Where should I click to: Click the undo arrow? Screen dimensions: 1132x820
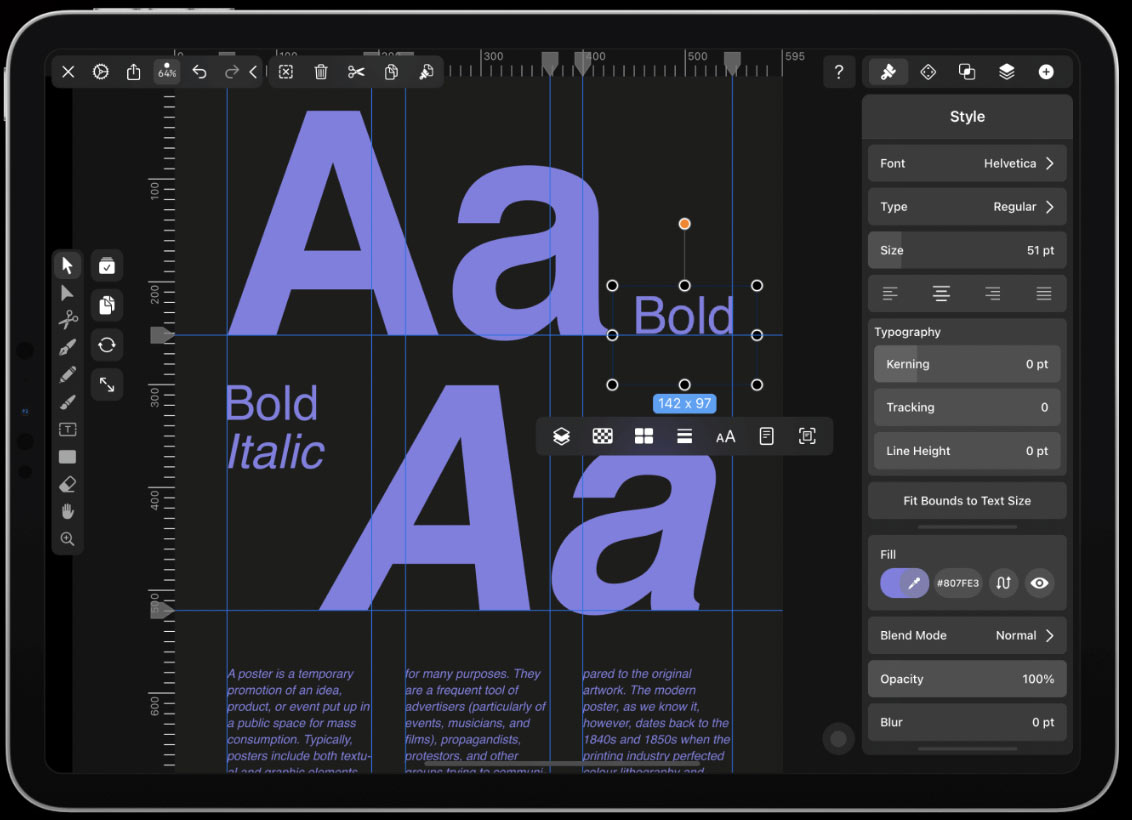199,72
